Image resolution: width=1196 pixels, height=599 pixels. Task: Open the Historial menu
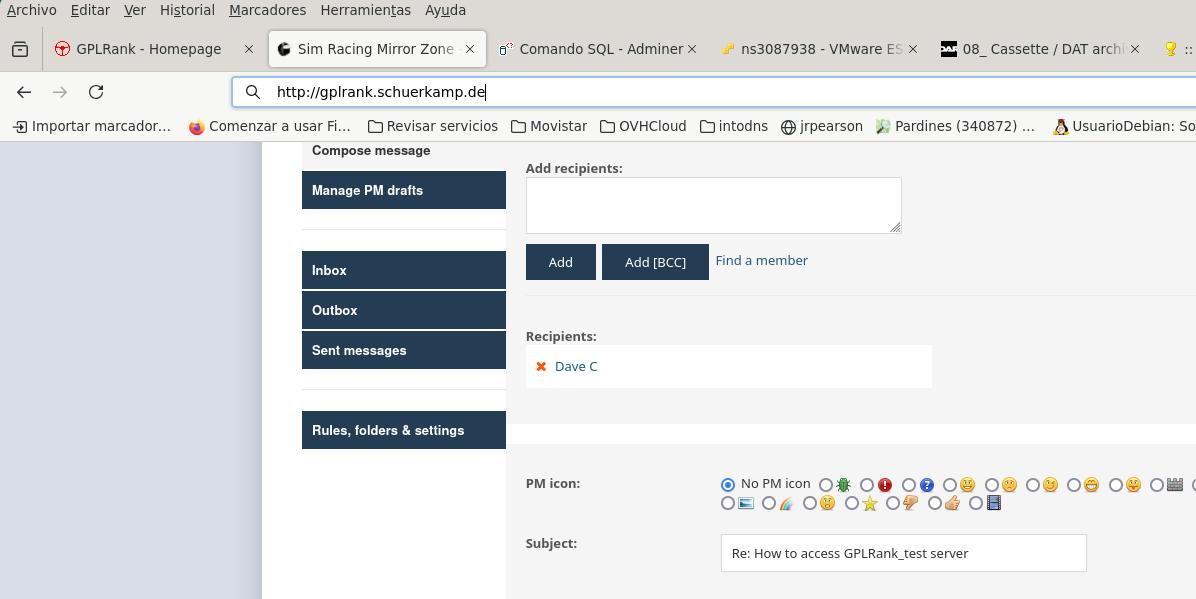point(187,10)
